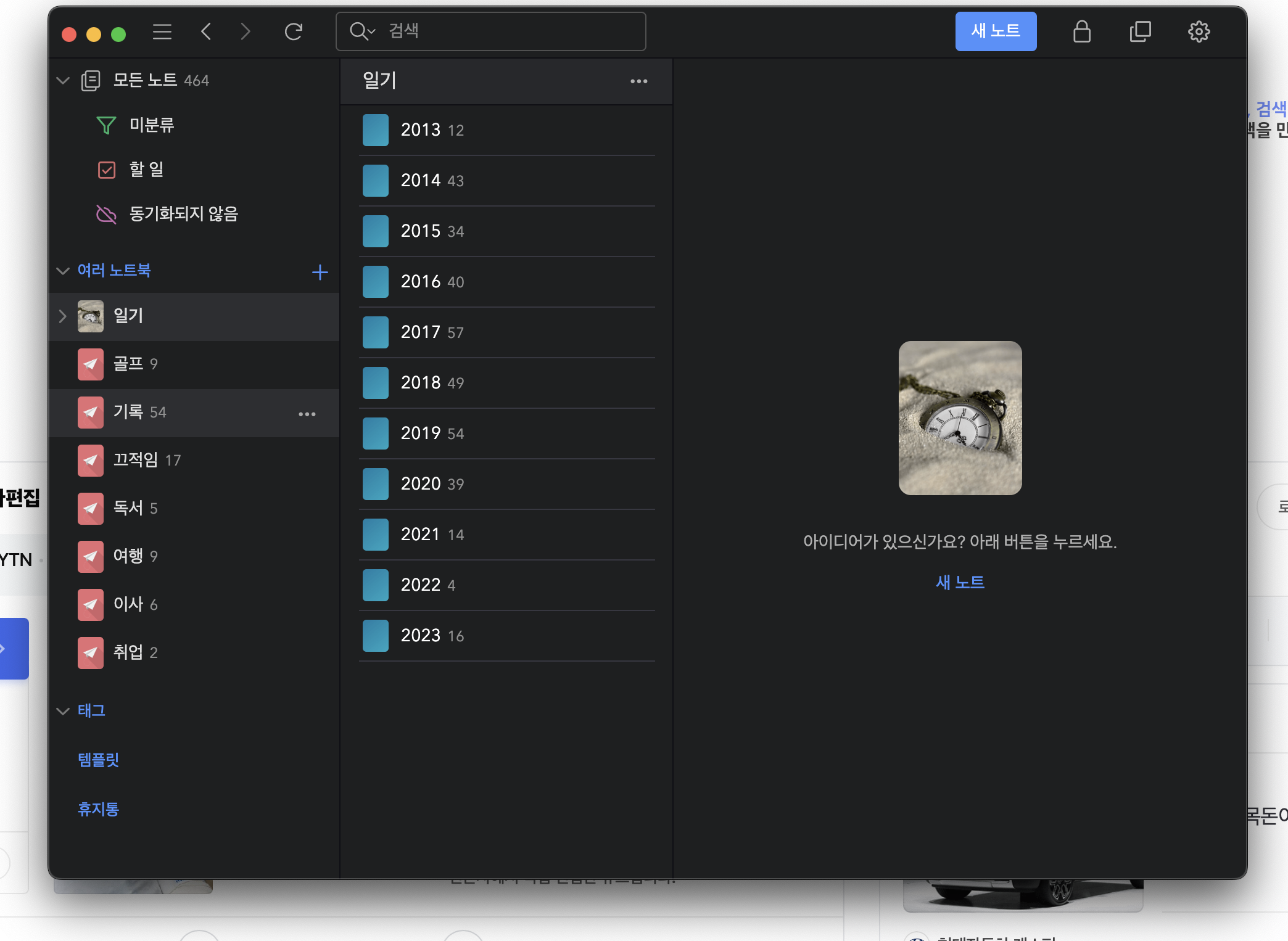Go back with left arrow
The height and width of the screenshot is (941, 1288).
click(x=207, y=31)
